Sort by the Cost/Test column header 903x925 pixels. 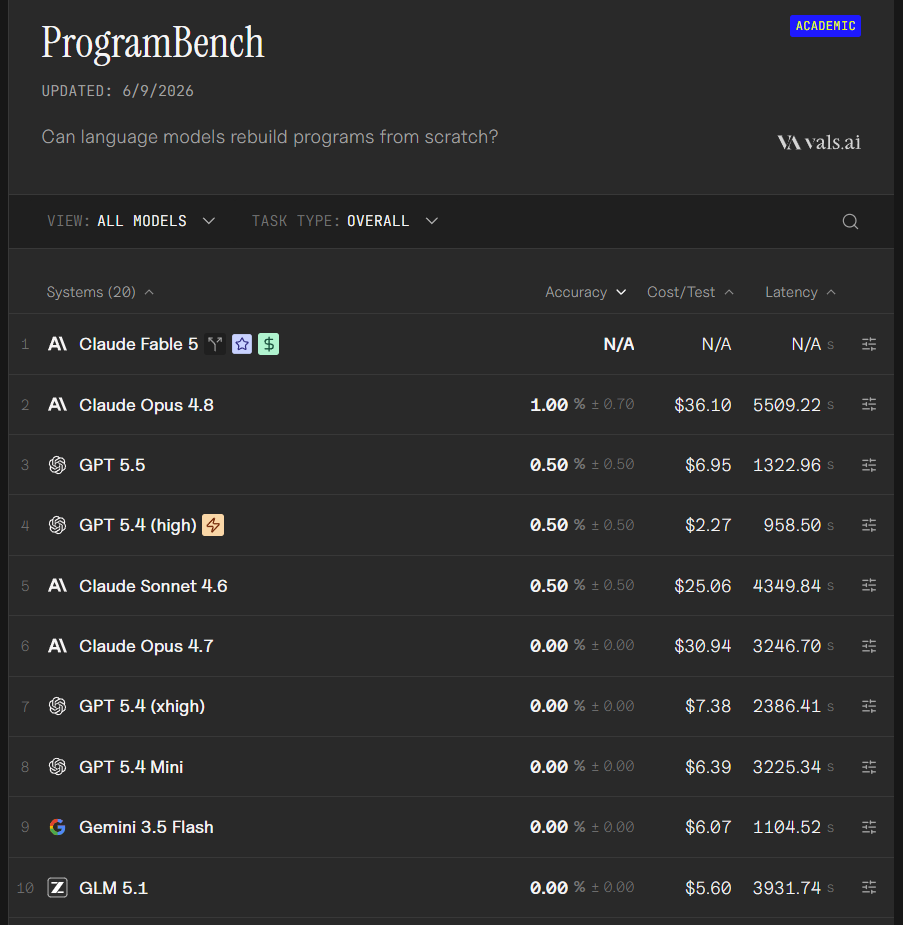(x=690, y=292)
